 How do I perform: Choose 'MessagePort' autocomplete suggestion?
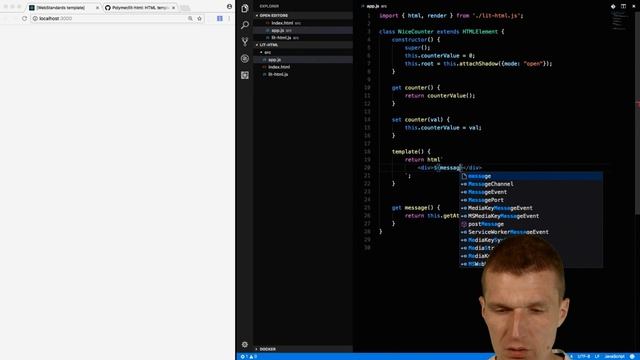(531, 200)
